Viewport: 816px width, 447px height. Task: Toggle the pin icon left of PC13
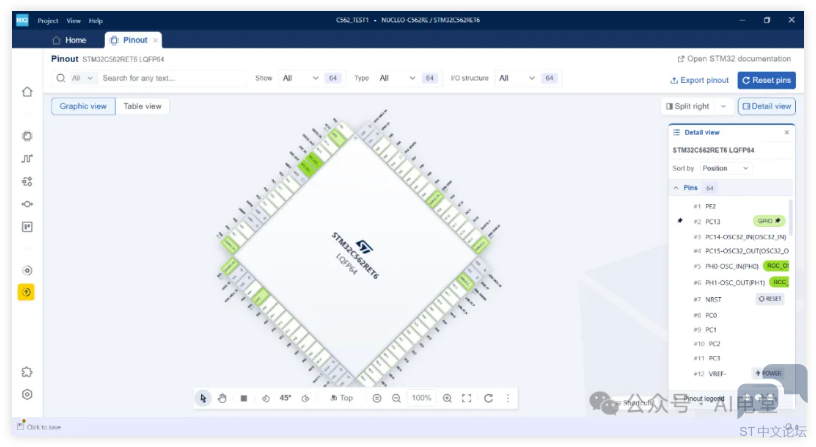tap(680, 221)
